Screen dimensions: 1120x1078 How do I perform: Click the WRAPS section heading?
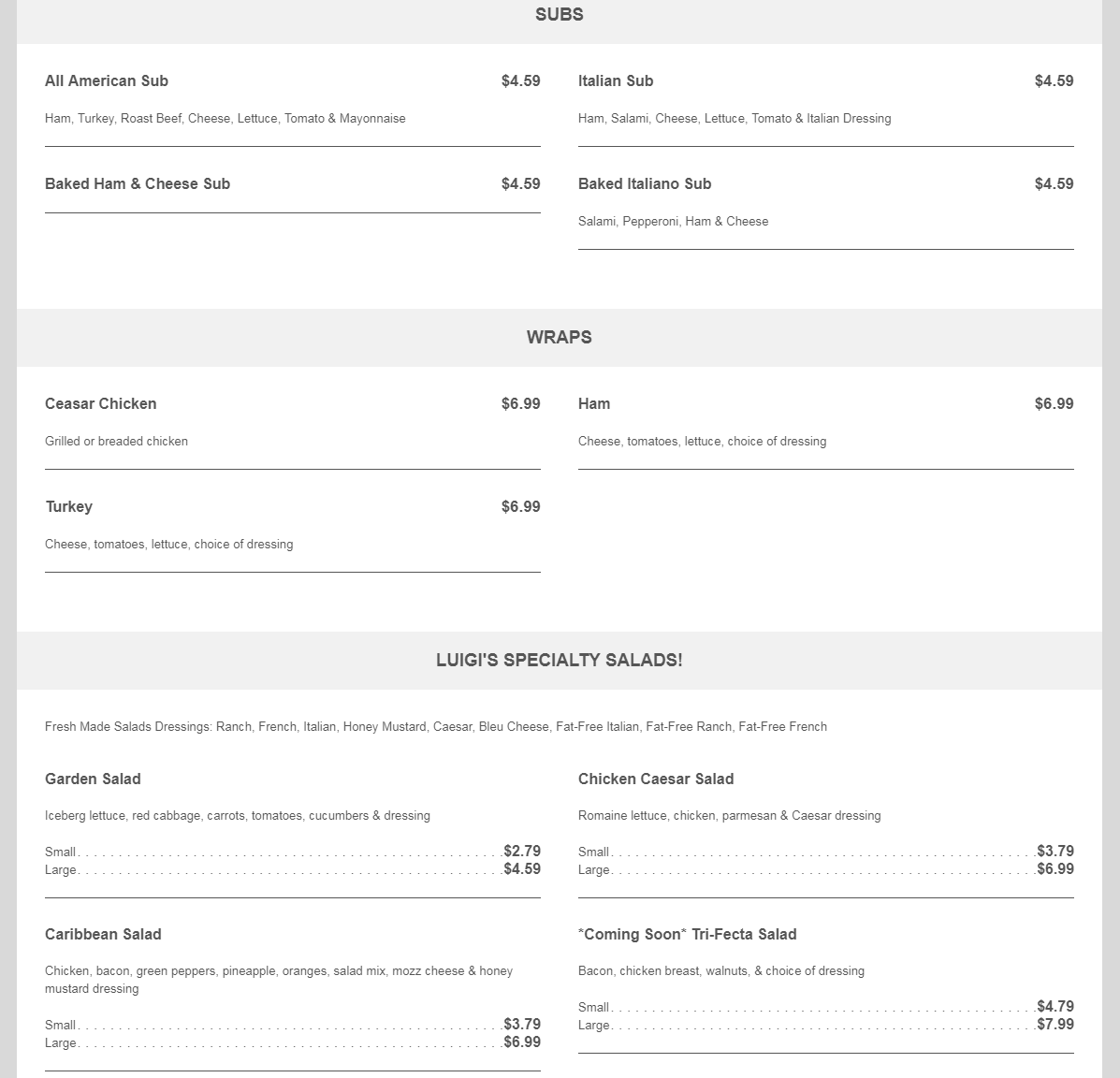559,337
